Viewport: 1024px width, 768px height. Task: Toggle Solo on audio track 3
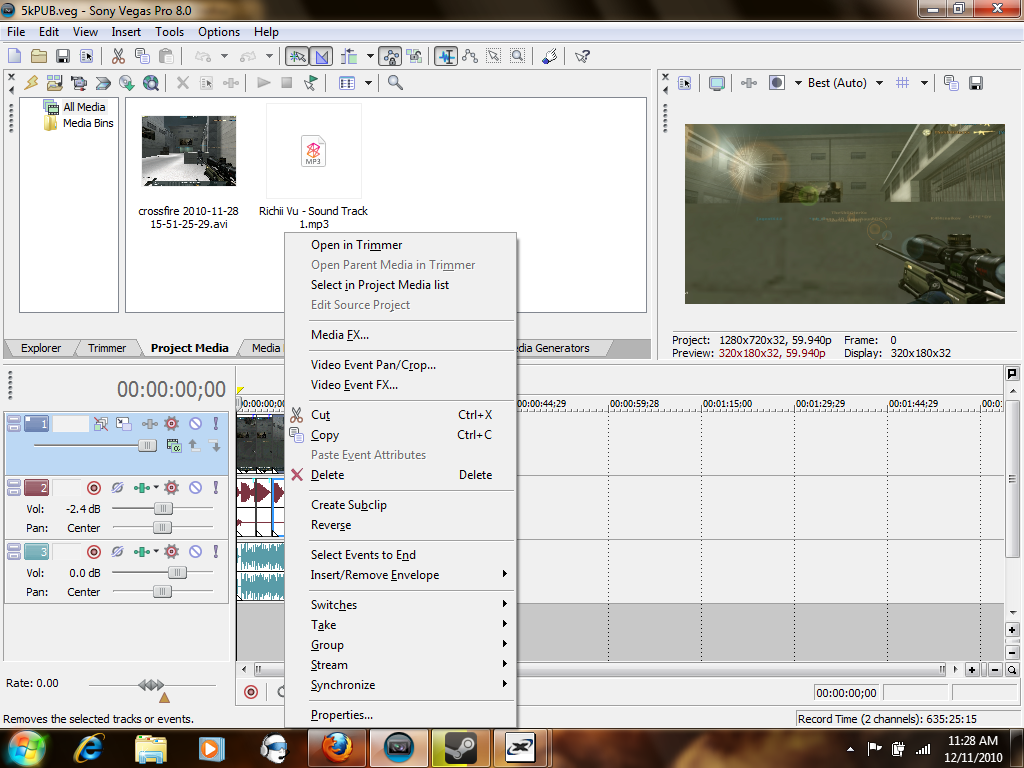click(x=215, y=551)
